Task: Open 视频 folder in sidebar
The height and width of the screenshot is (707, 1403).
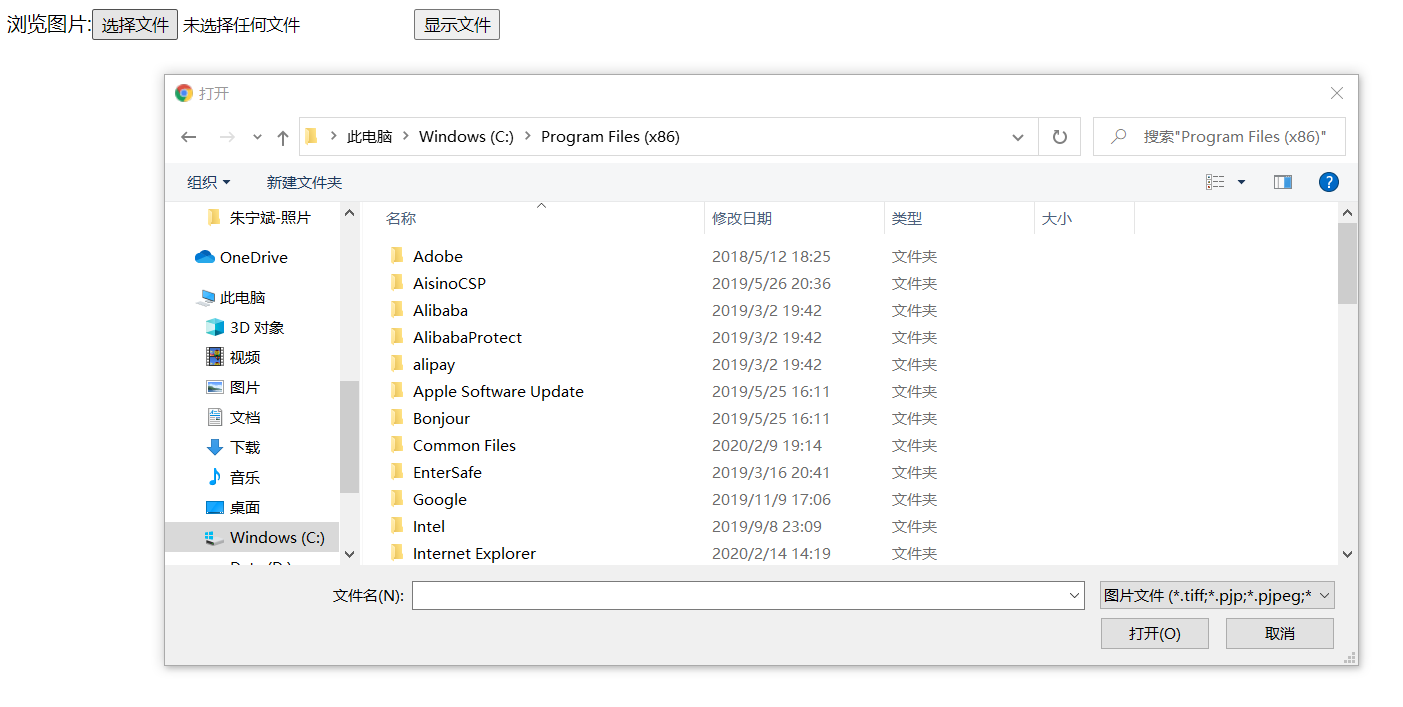Action: click(233, 357)
